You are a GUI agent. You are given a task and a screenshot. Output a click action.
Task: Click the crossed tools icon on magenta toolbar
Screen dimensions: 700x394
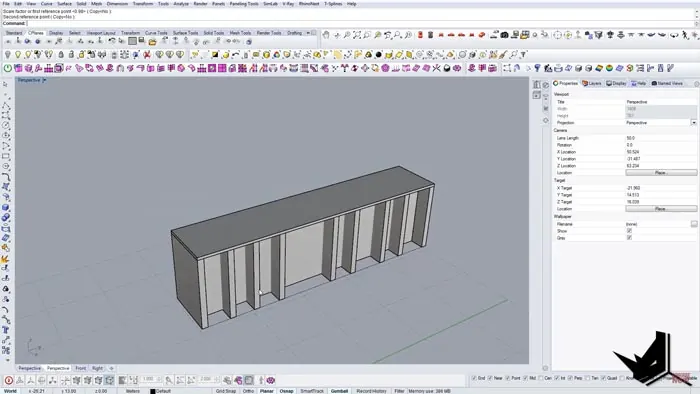click(x=436, y=68)
